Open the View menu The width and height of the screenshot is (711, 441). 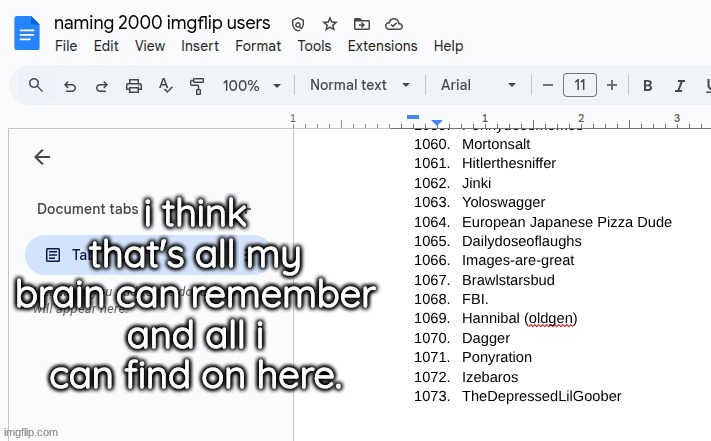point(150,46)
